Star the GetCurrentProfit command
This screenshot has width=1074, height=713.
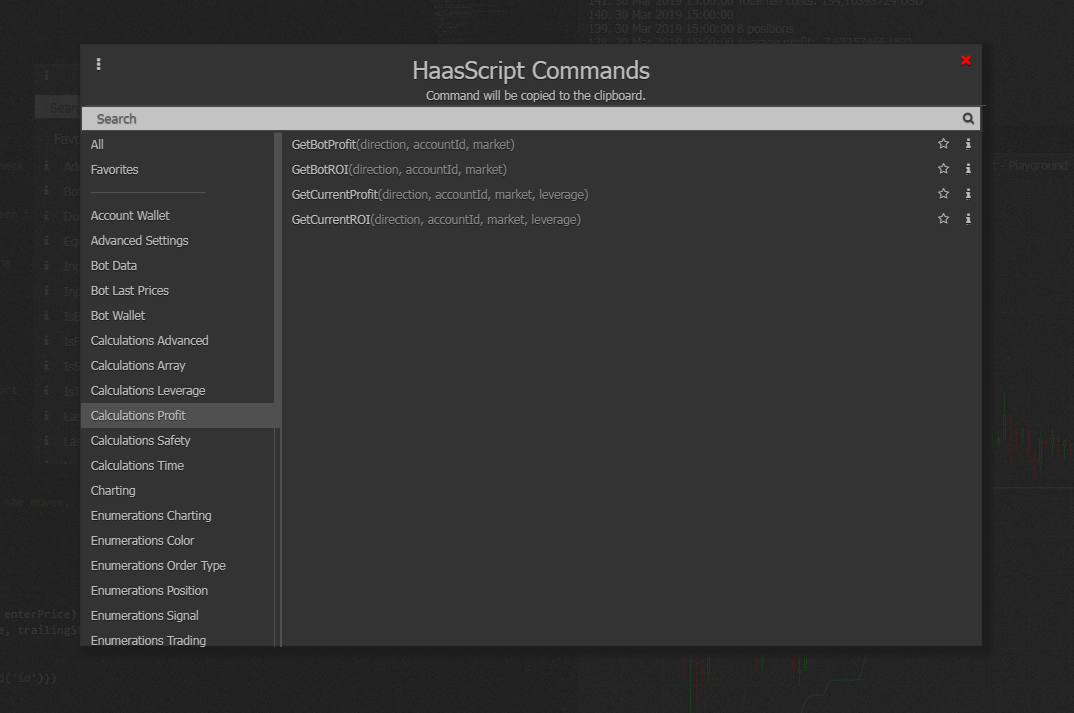click(943, 194)
